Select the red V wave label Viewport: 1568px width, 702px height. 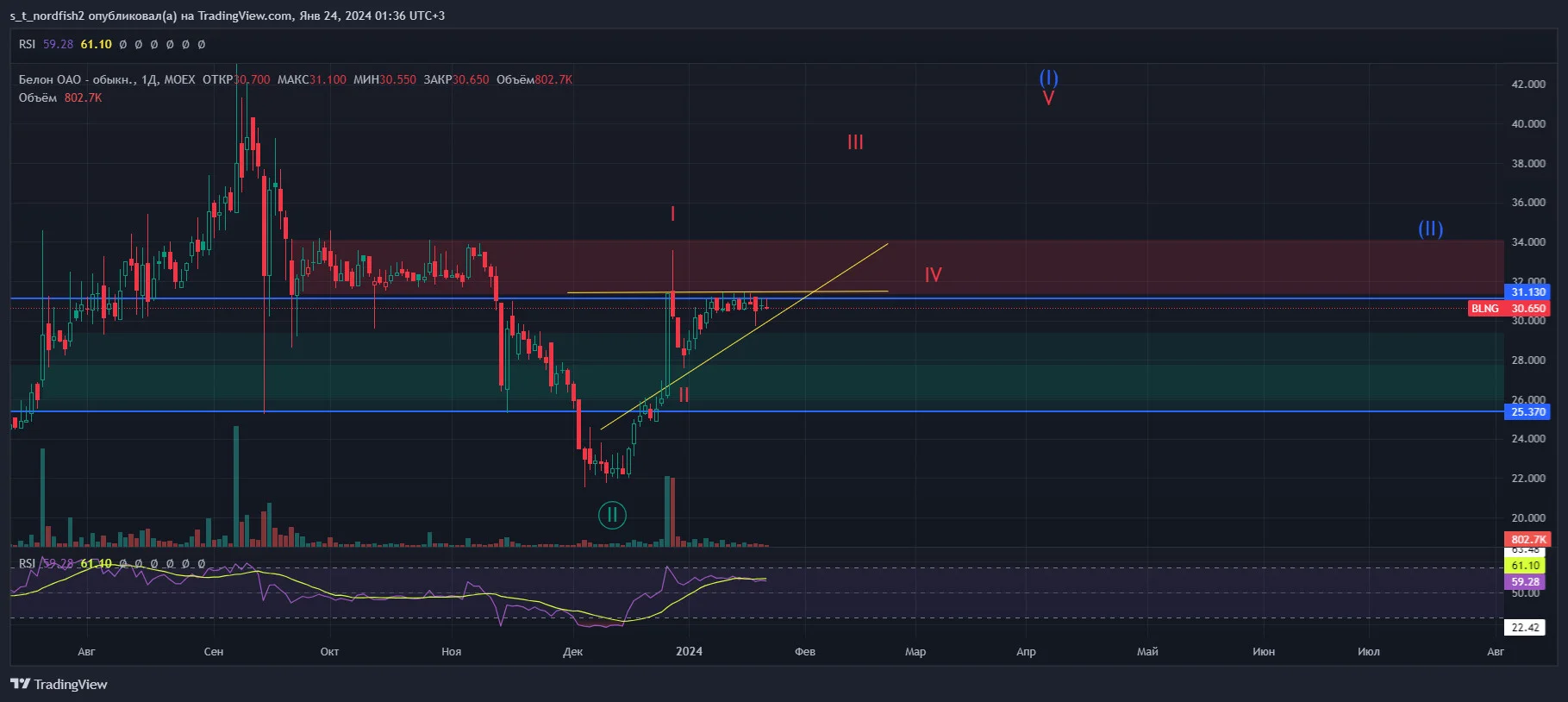[1048, 98]
